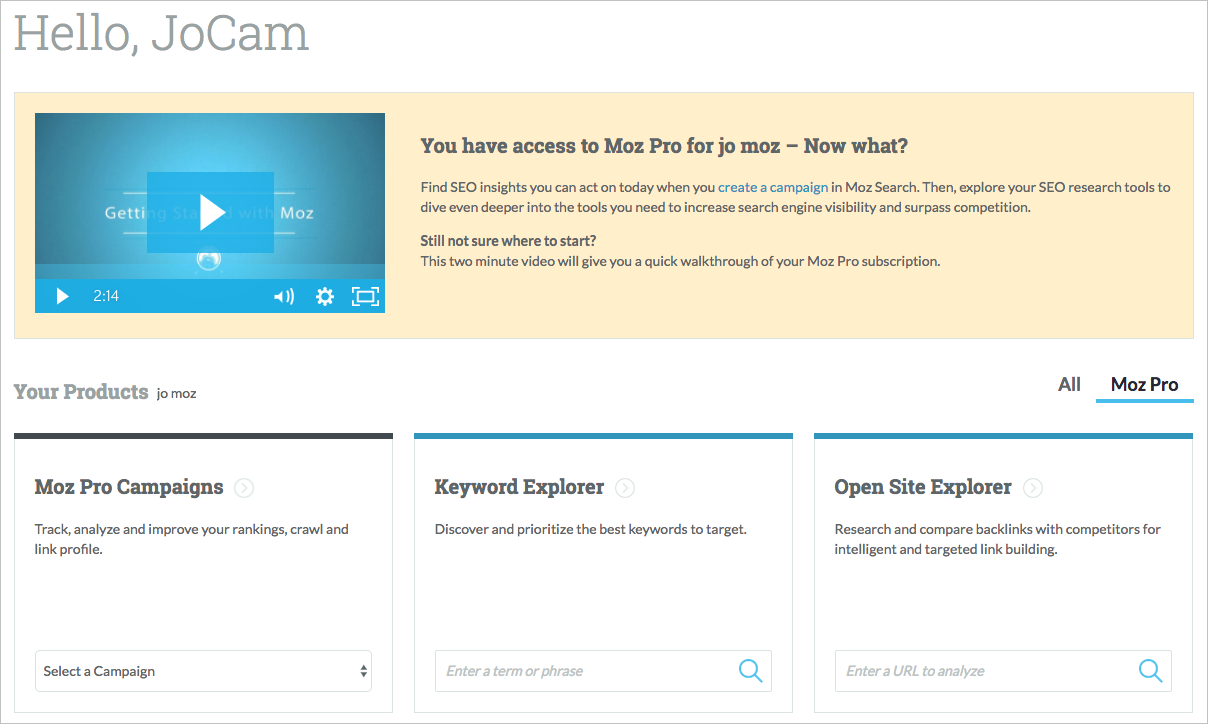The width and height of the screenshot is (1208, 724).
Task: Click the video time label 2:14
Action: pyautogui.click(x=106, y=296)
